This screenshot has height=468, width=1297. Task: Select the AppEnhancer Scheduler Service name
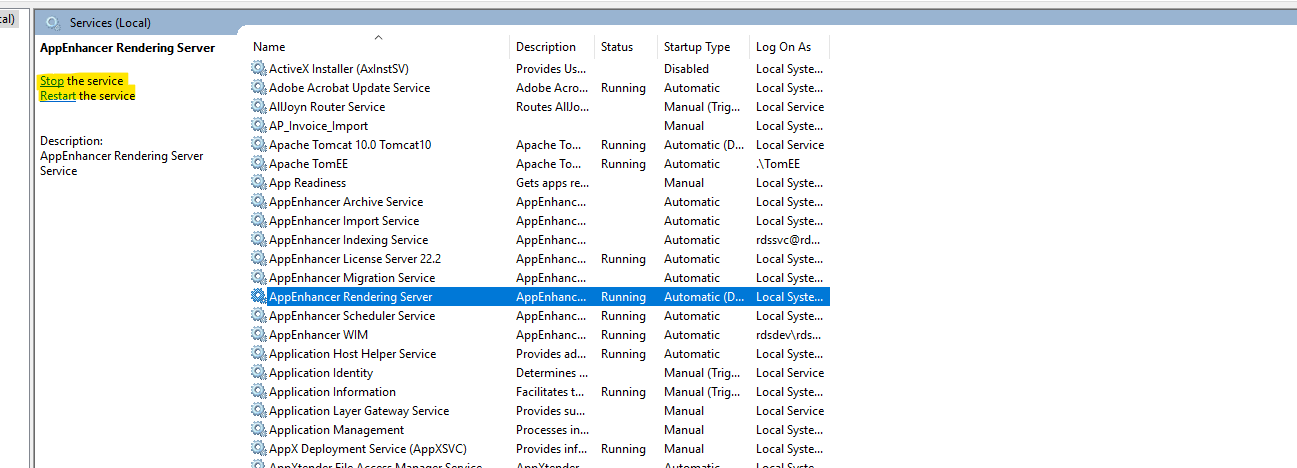click(352, 316)
